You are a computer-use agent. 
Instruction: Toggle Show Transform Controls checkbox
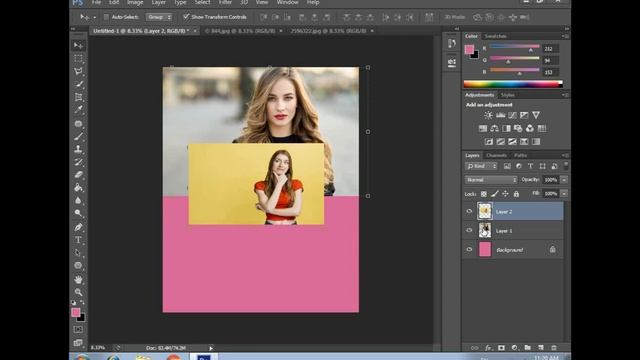[x=186, y=17]
